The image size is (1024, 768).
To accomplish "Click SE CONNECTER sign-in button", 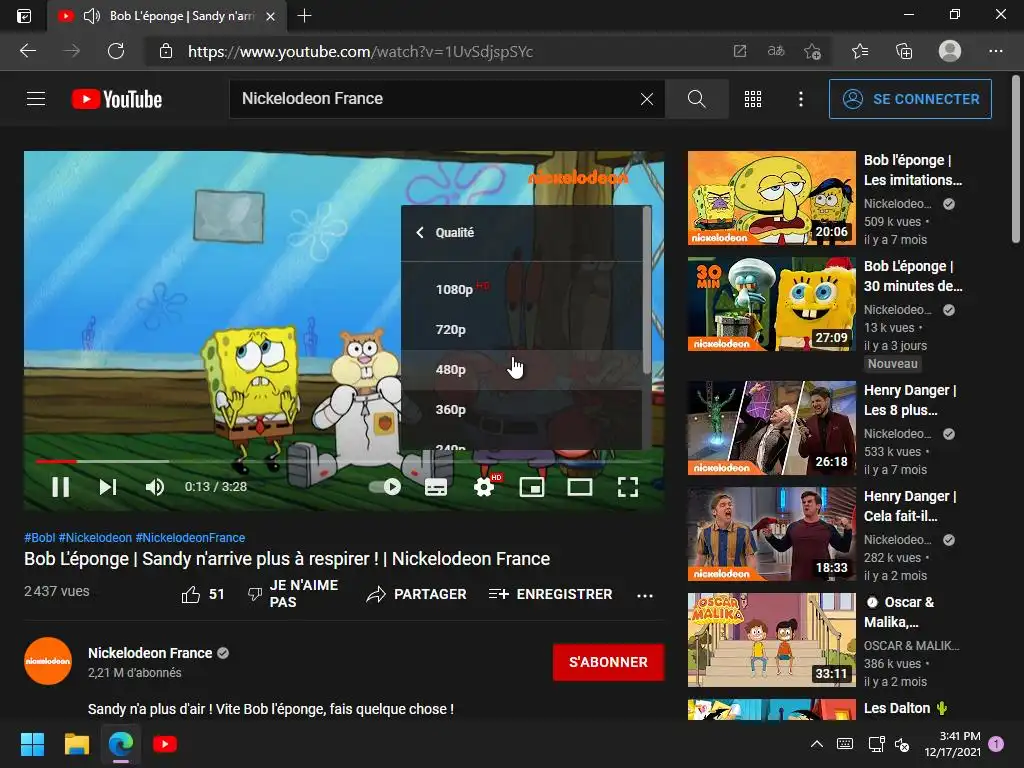I will pos(910,99).
